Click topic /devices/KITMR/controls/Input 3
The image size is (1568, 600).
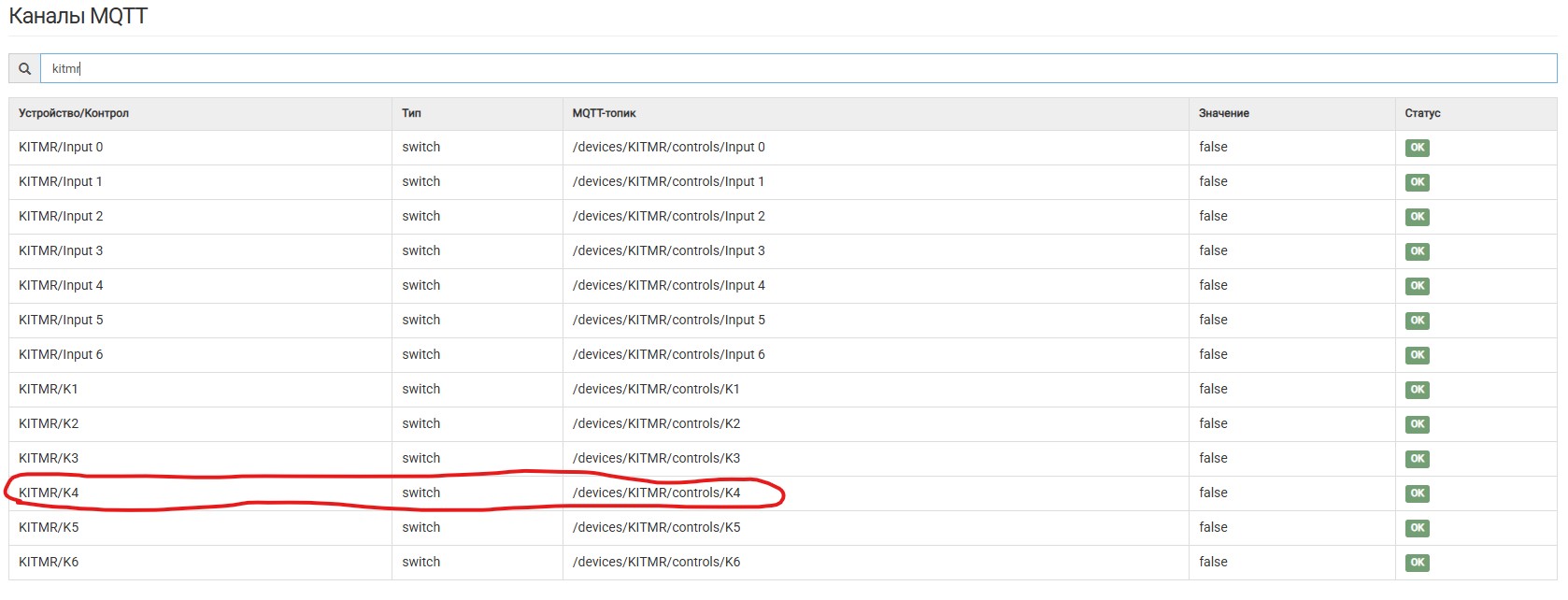[669, 250]
